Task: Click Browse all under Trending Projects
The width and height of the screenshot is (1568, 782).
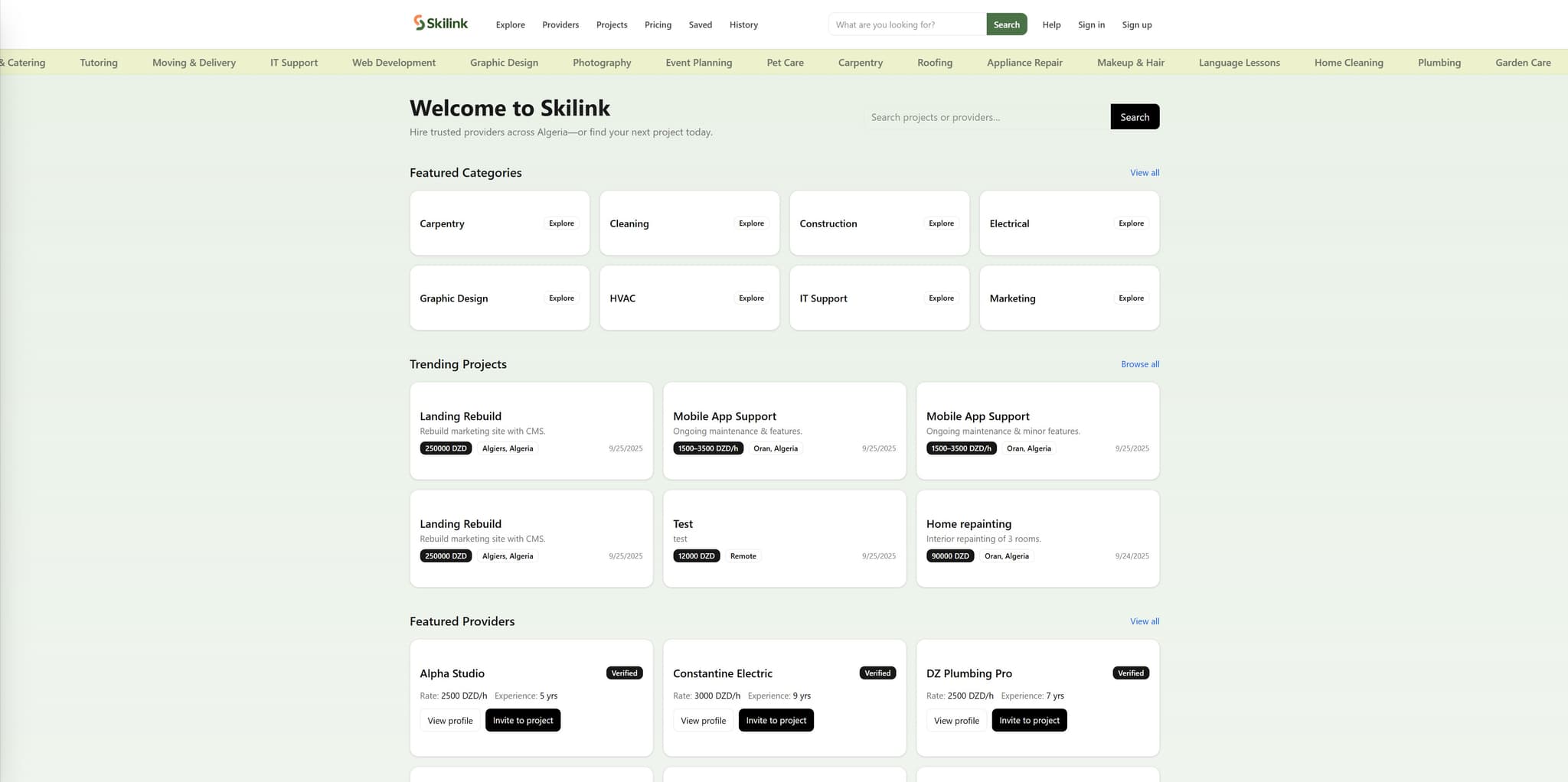Action: click(x=1140, y=363)
